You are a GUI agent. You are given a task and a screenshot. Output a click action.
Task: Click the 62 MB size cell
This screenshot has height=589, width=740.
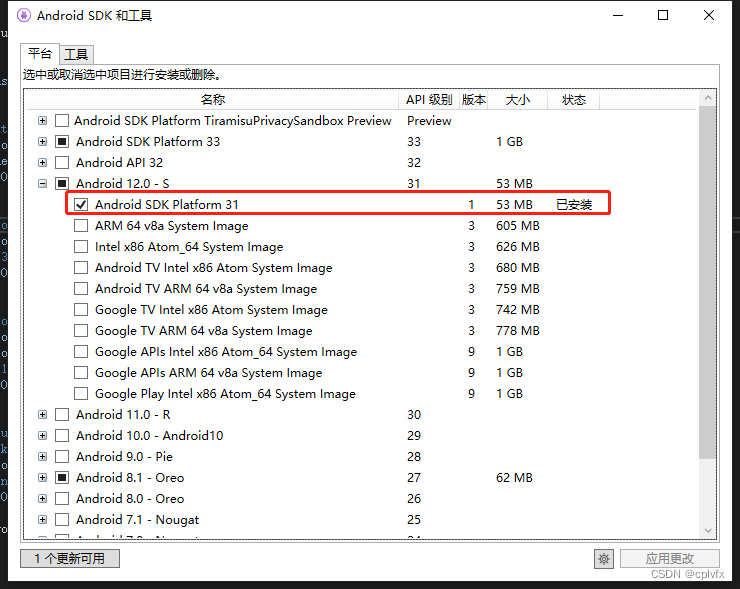coord(514,478)
